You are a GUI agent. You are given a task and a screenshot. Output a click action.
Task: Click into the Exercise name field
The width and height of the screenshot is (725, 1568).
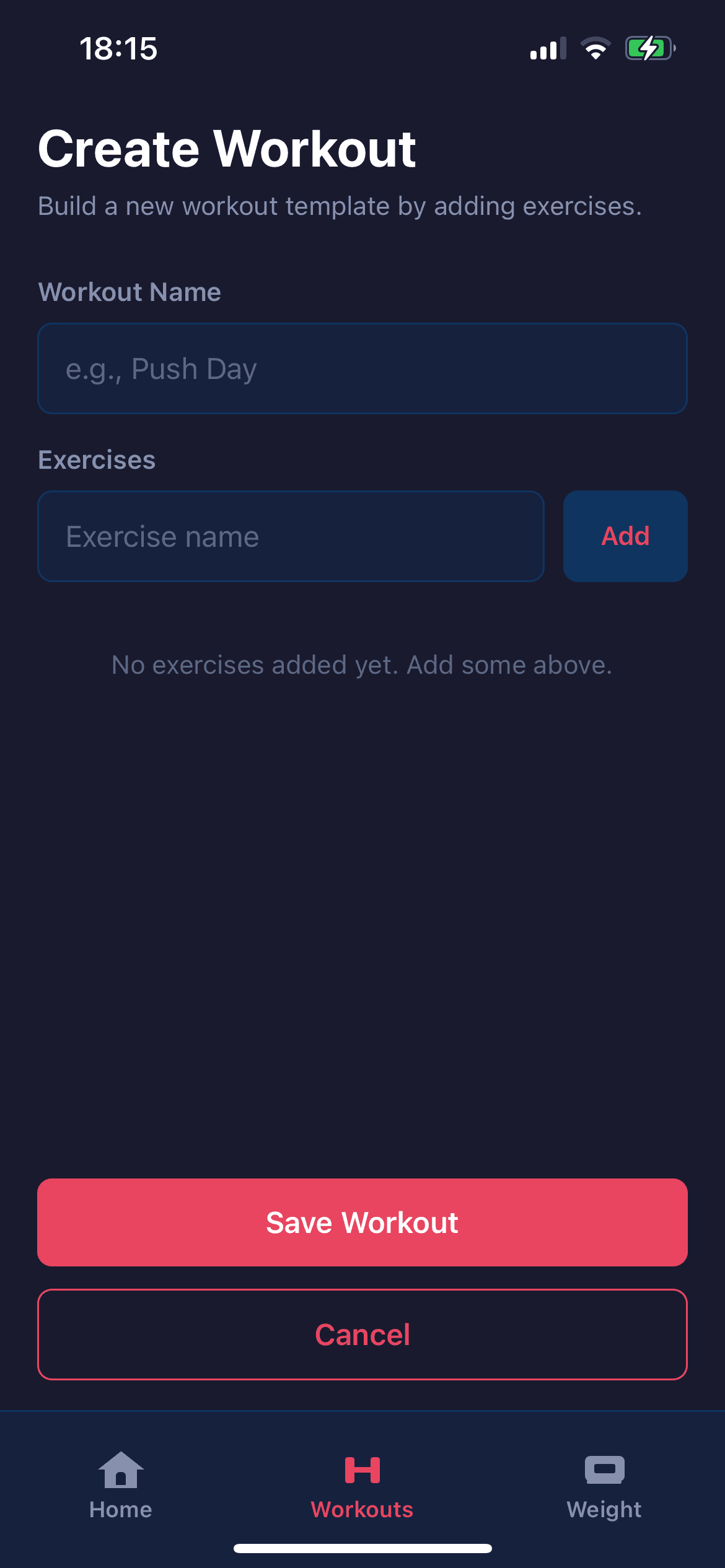coord(291,536)
